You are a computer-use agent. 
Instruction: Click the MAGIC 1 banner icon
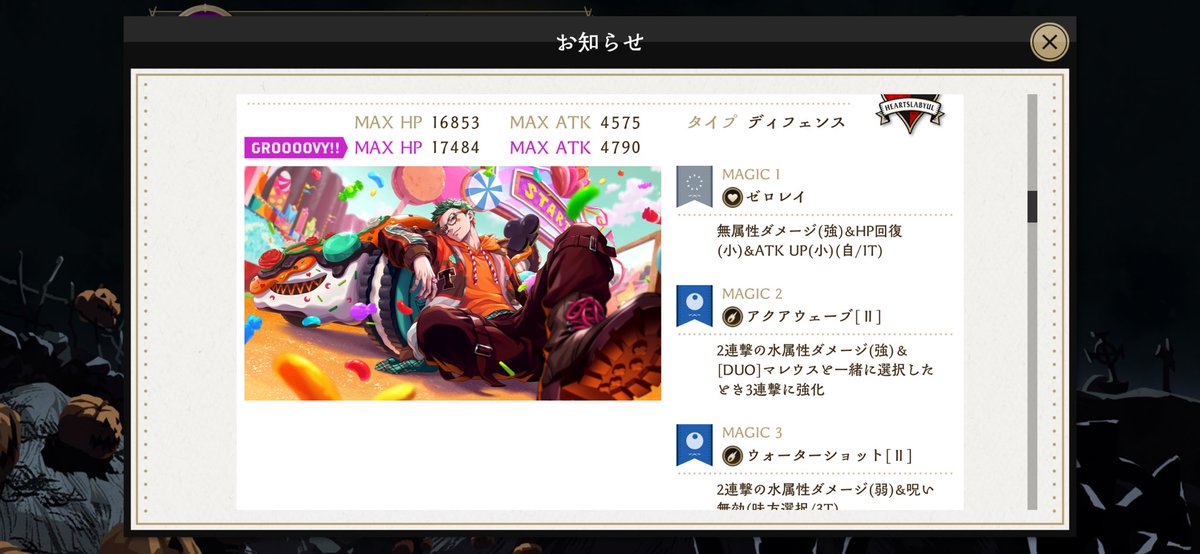(x=694, y=186)
